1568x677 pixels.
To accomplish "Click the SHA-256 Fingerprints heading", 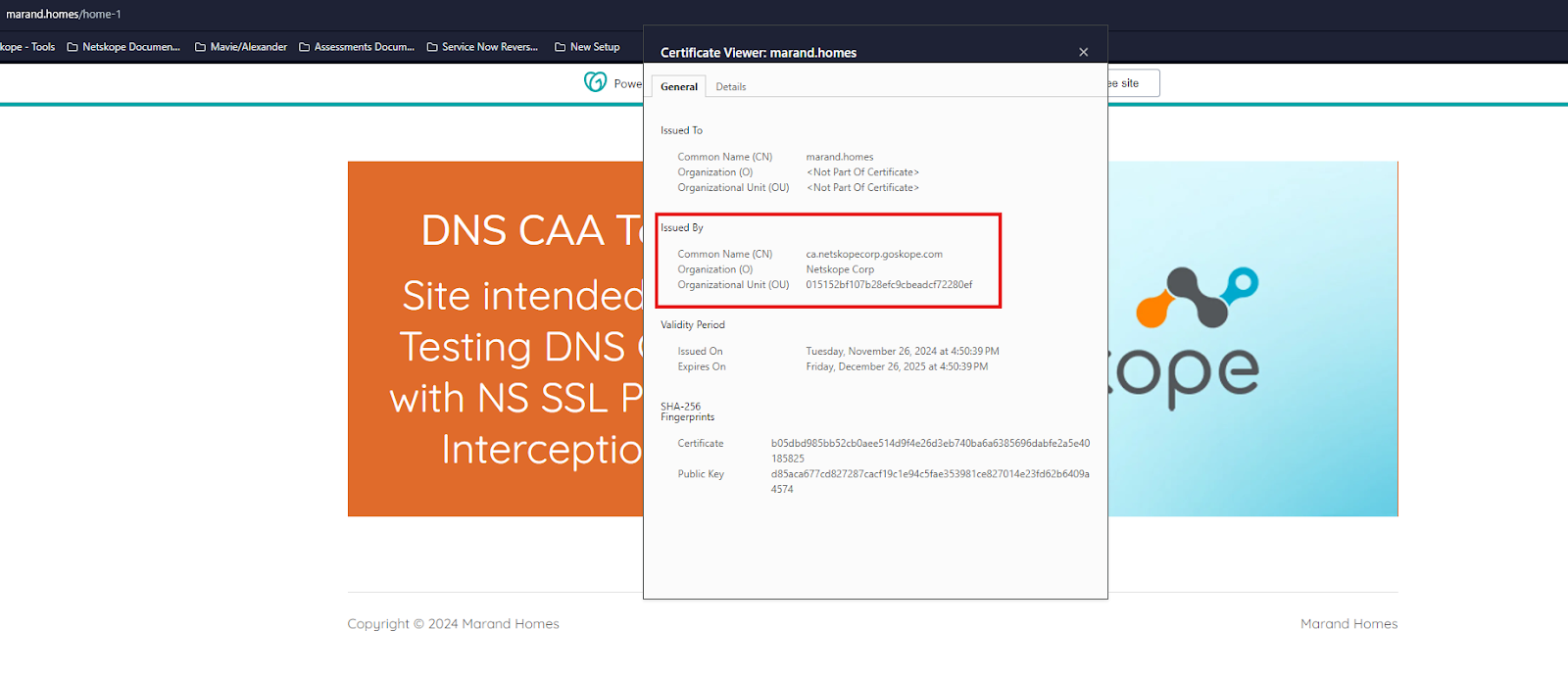I will [687, 411].
